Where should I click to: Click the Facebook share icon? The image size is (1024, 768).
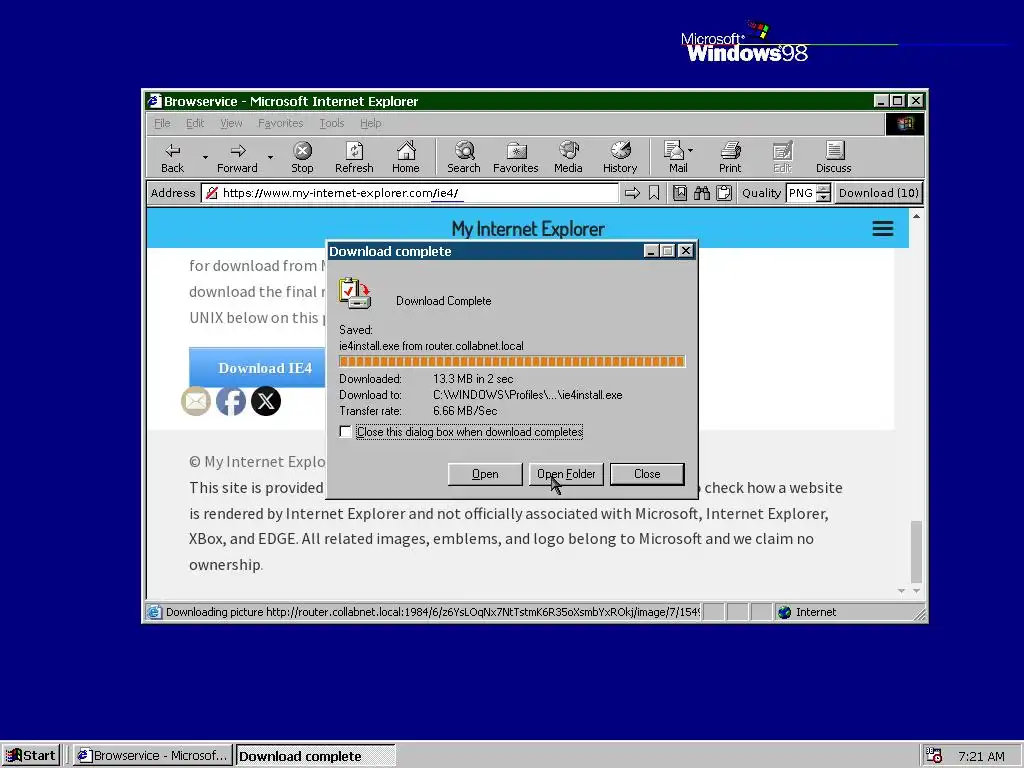coord(231,401)
